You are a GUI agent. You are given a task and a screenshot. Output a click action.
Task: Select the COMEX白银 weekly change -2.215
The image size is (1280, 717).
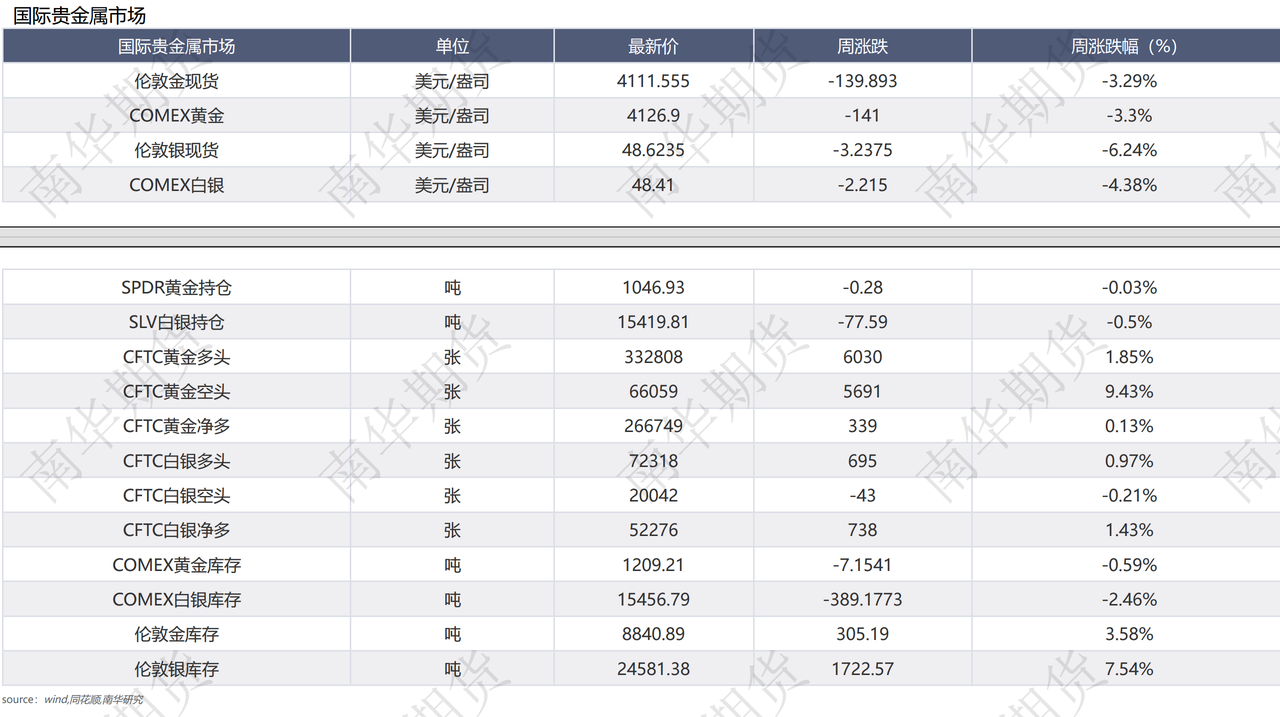click(x=862, y=184)
